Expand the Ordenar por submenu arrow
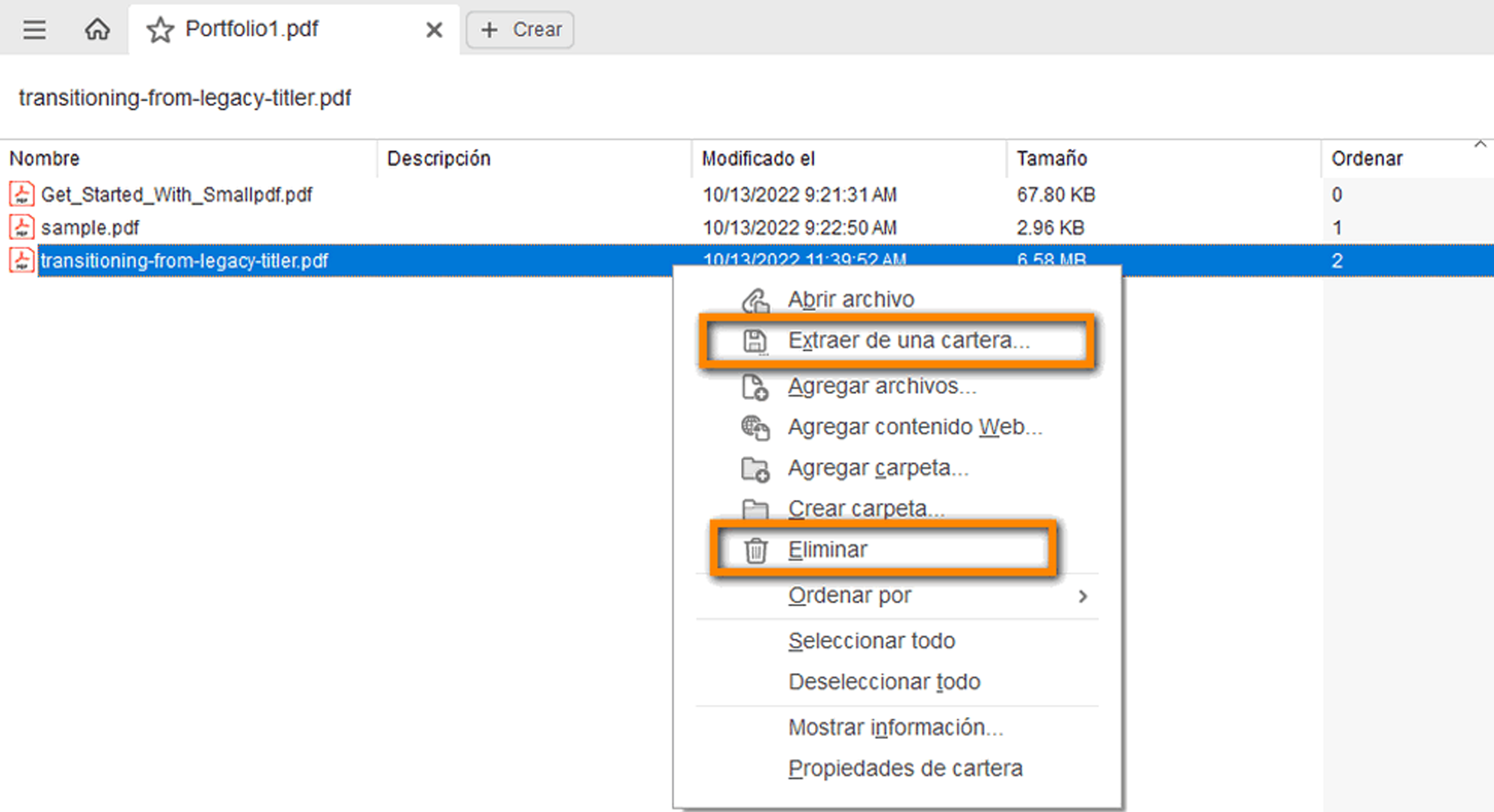The image size is (1494, 812). 1082,596
